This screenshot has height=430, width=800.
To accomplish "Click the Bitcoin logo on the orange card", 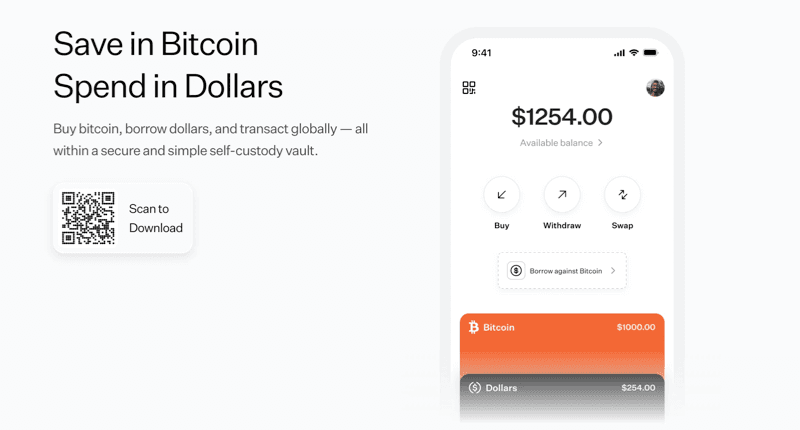I will coord(474,327).
